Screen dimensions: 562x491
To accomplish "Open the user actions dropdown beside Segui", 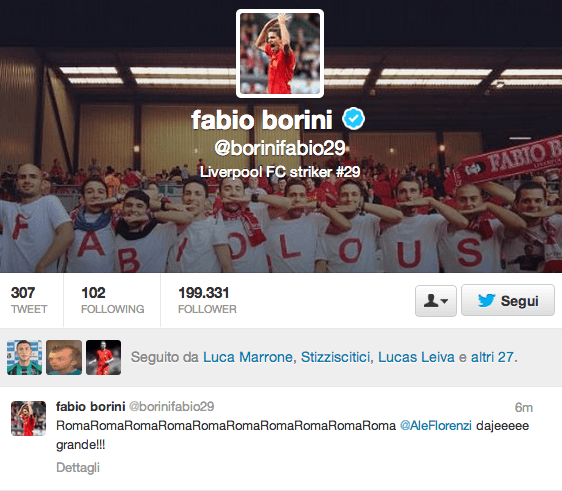I will (x=435, y=301).
